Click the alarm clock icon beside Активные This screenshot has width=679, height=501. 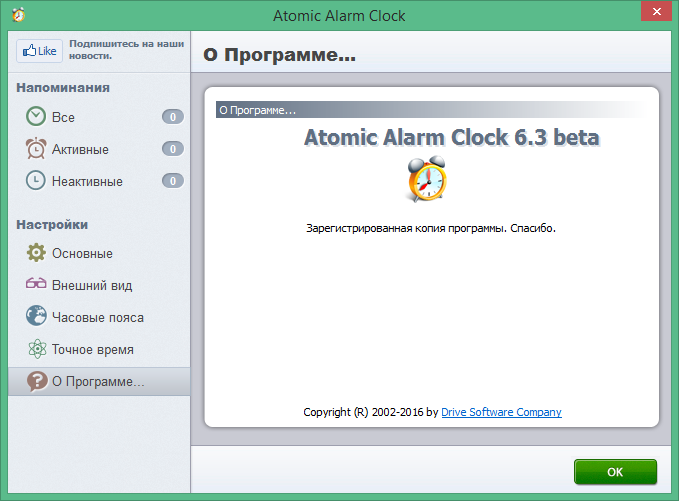(x=36, y=149)
